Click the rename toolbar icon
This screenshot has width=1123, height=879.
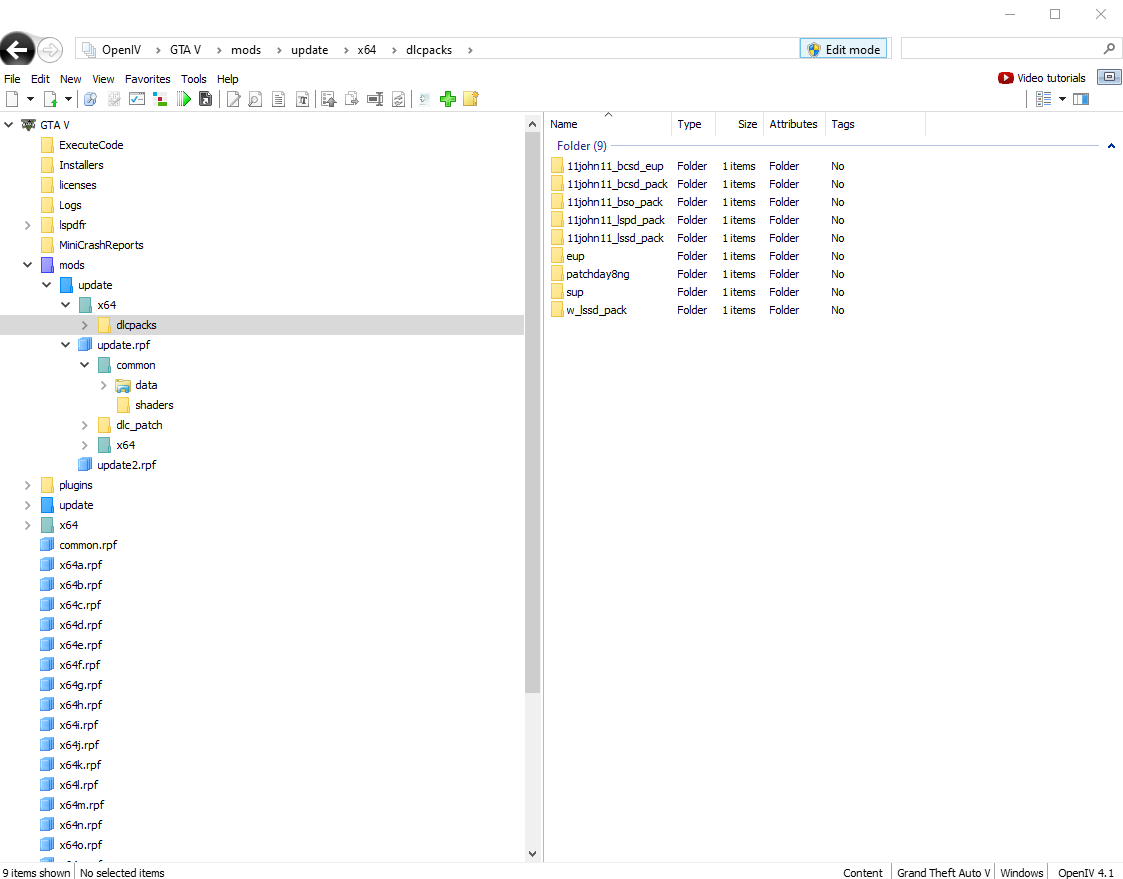(x=375, y=99)
